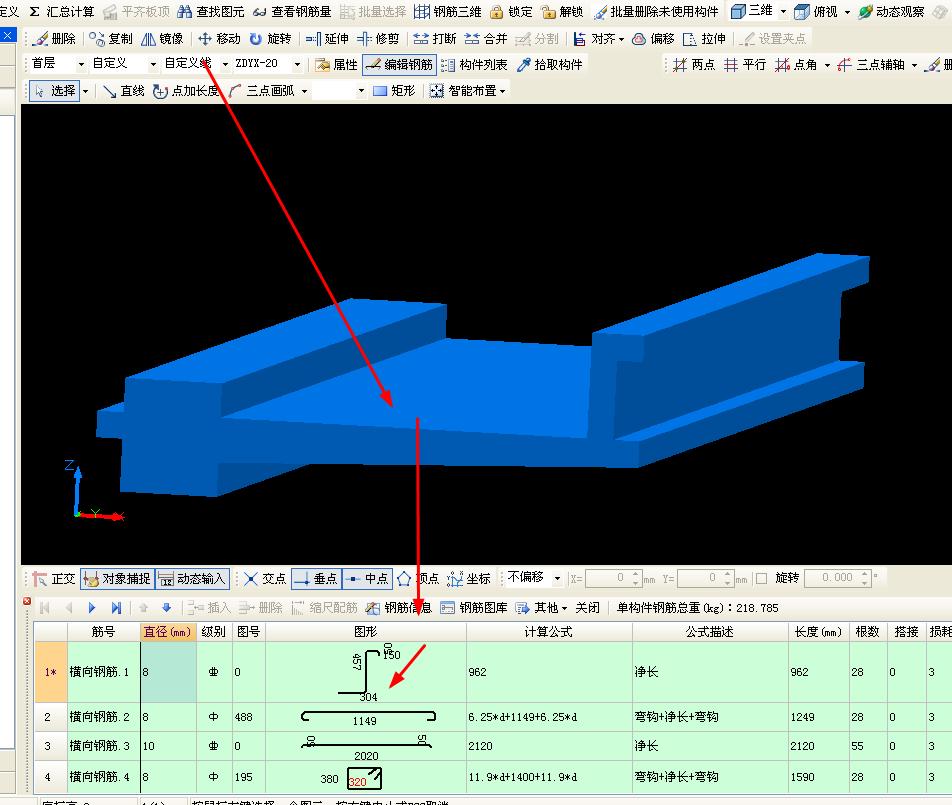Toggle 坐标 coordinate snap
952x805 pixels.
pos(469,579)
